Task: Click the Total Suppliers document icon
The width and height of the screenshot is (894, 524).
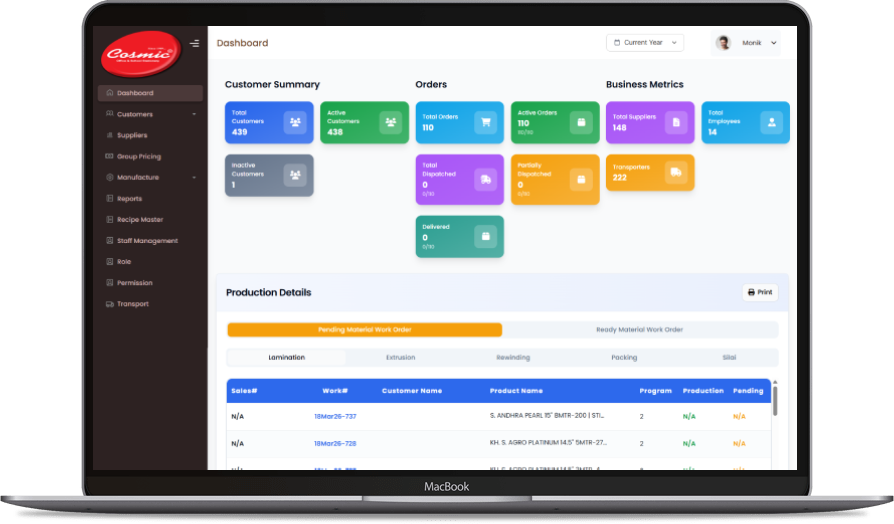Action: coord(676,123)
